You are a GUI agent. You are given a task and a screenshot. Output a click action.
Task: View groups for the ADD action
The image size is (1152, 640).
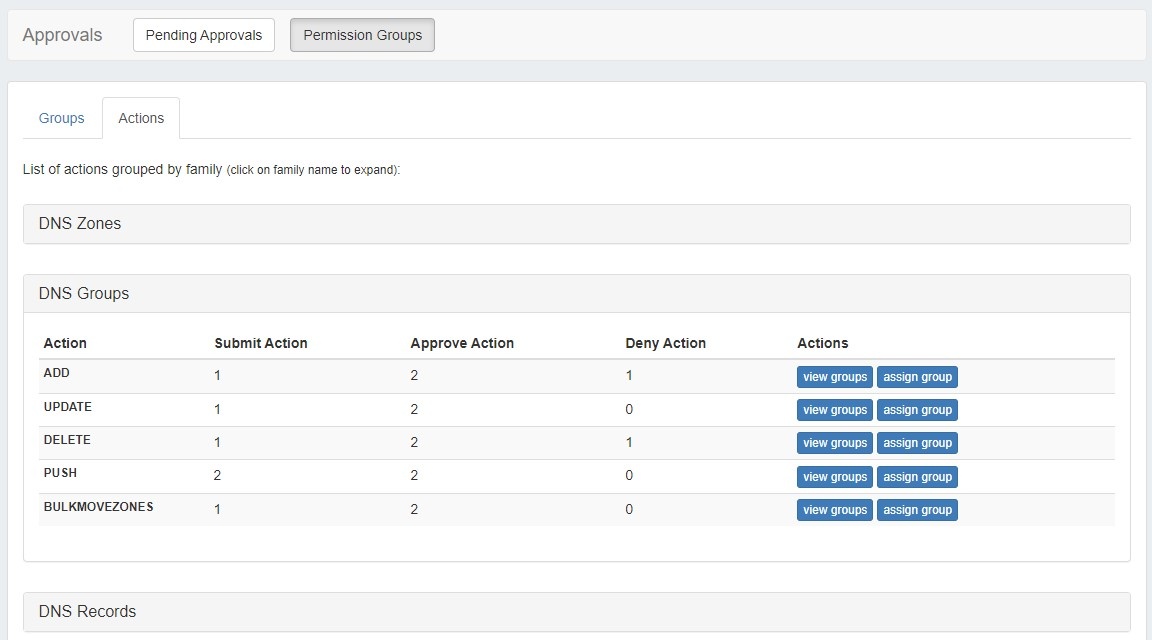pyautogui.click(x=834, y=377)
